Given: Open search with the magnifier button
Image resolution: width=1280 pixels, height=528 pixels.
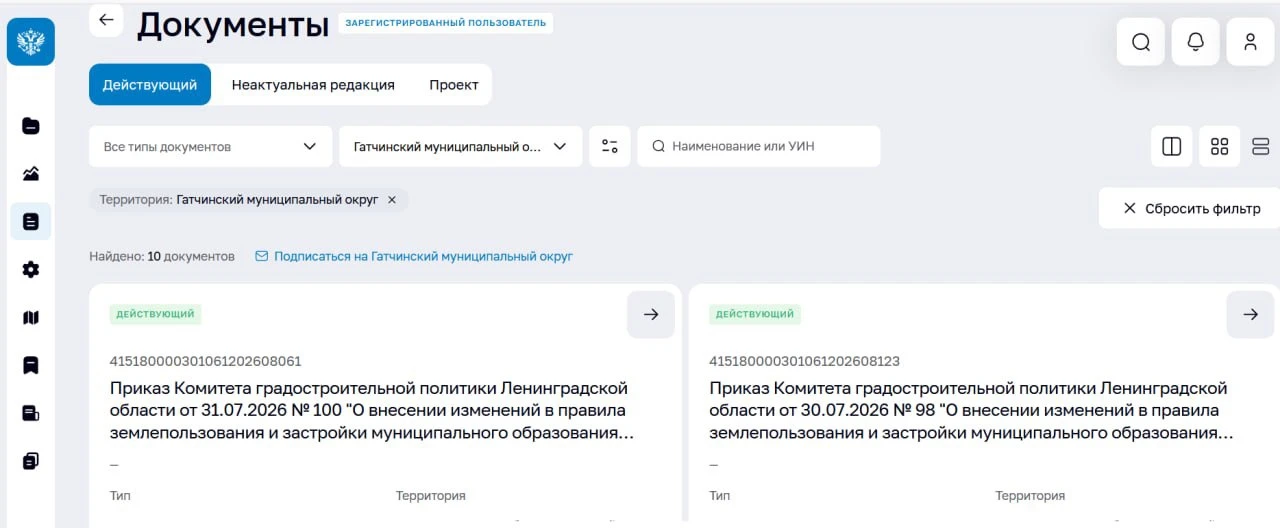Looking at the screenshot, I should tap(1141, 42).
